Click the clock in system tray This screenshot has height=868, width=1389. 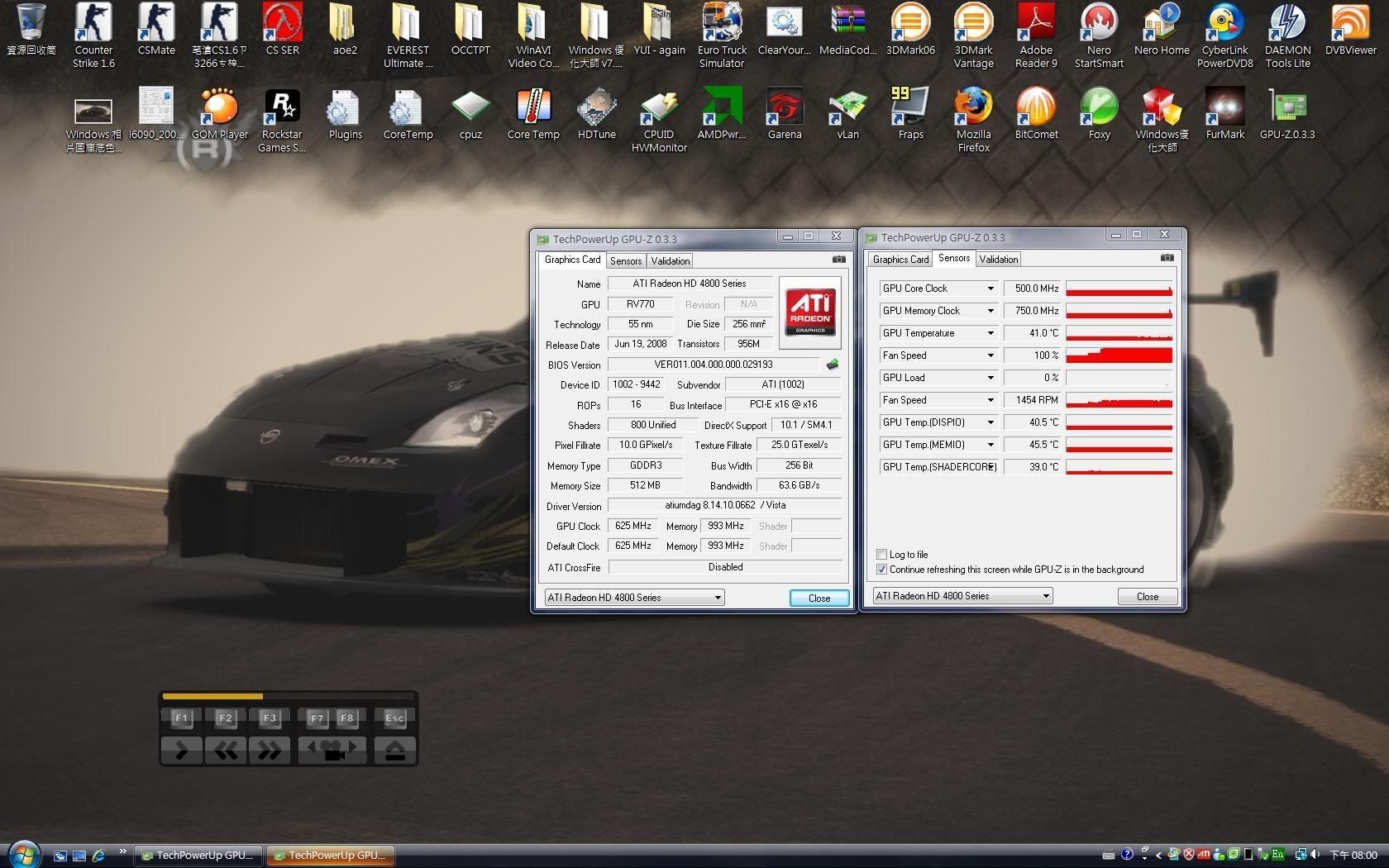click(1353, 855)
